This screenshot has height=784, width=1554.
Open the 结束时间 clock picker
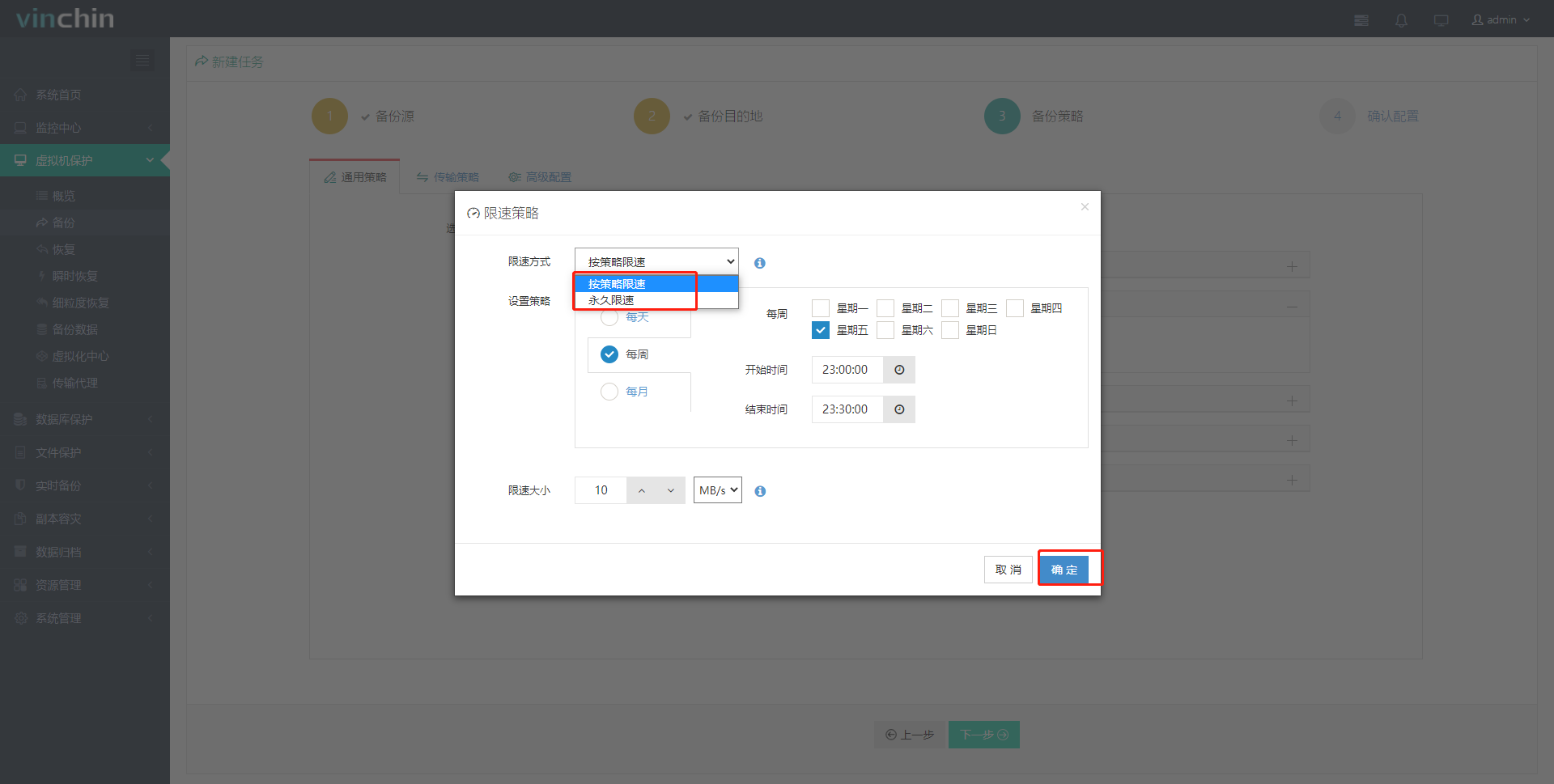(x=899, y=409)
